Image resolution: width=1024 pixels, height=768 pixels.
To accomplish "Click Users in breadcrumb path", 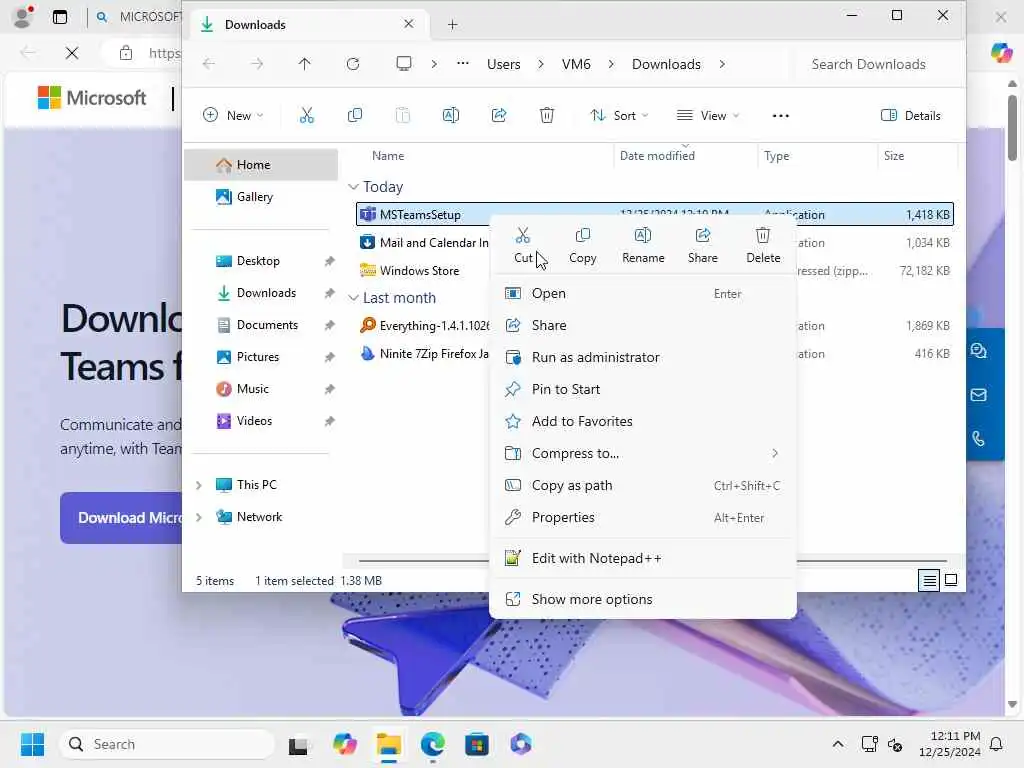I will 504,64.
